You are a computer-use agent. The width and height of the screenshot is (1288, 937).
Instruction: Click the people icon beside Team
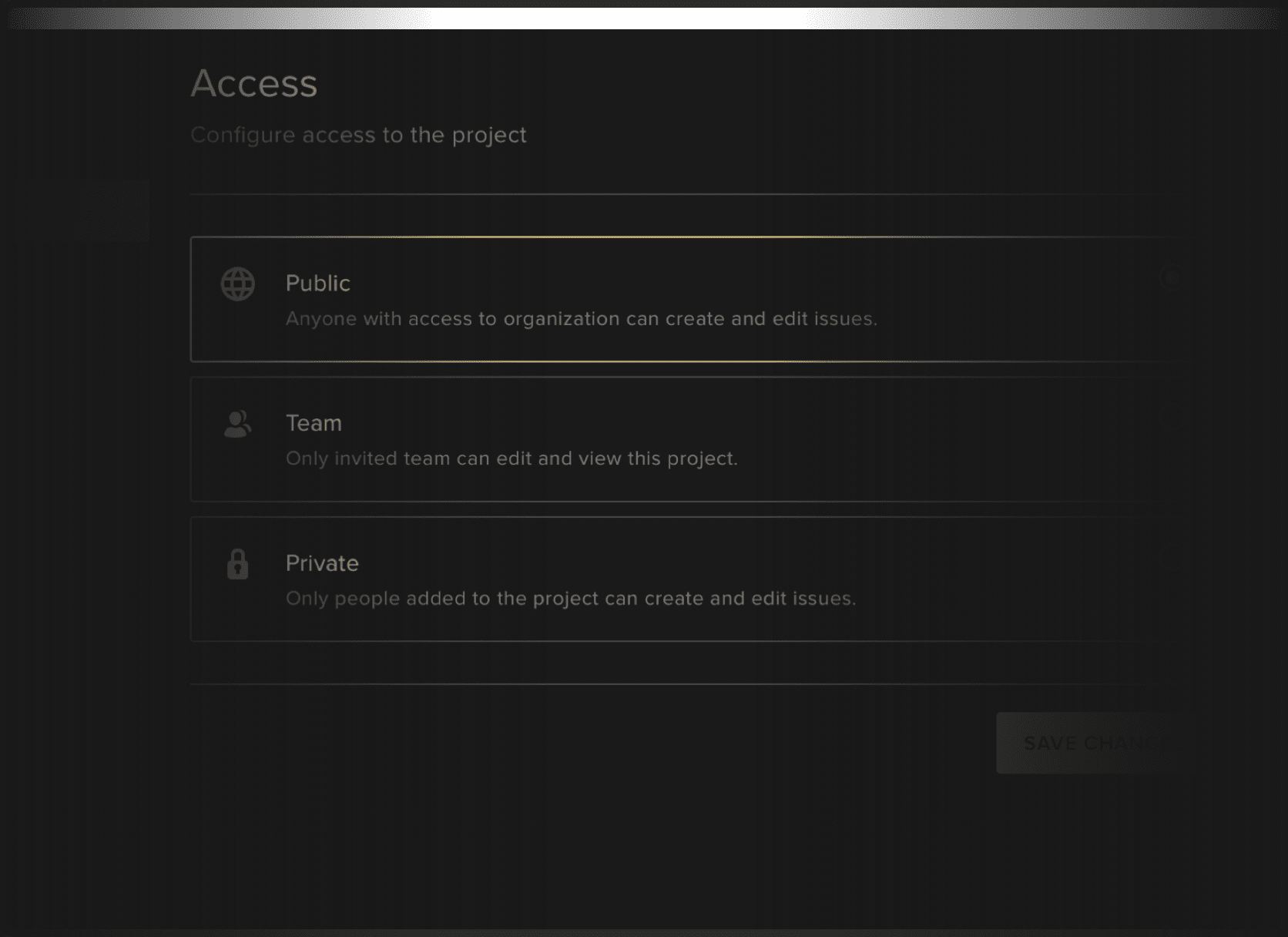(x=238, y=424)
